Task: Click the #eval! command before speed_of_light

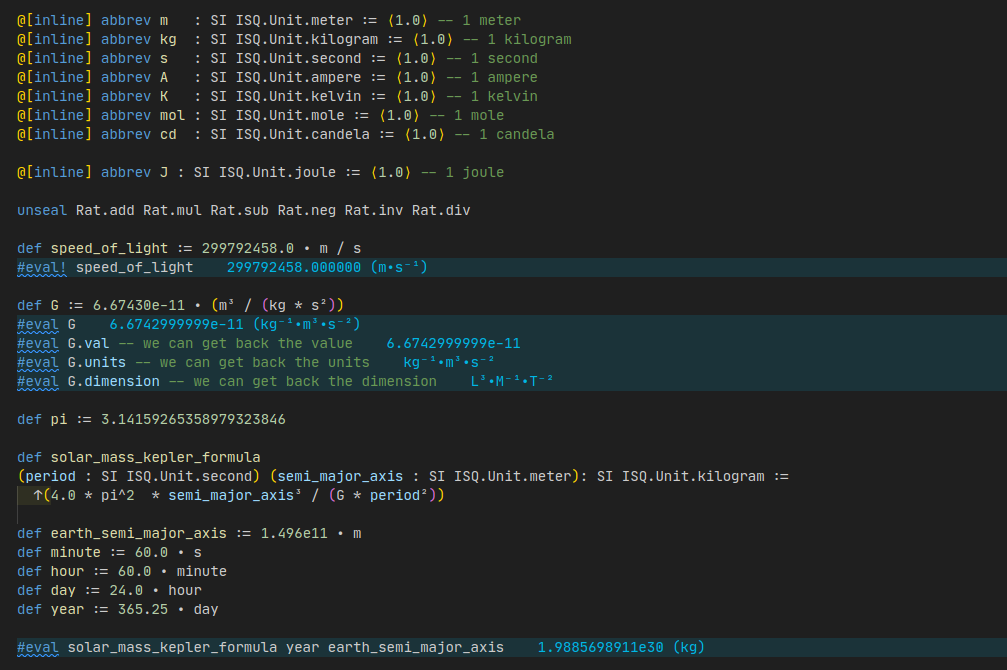Action: coord(42,267)
